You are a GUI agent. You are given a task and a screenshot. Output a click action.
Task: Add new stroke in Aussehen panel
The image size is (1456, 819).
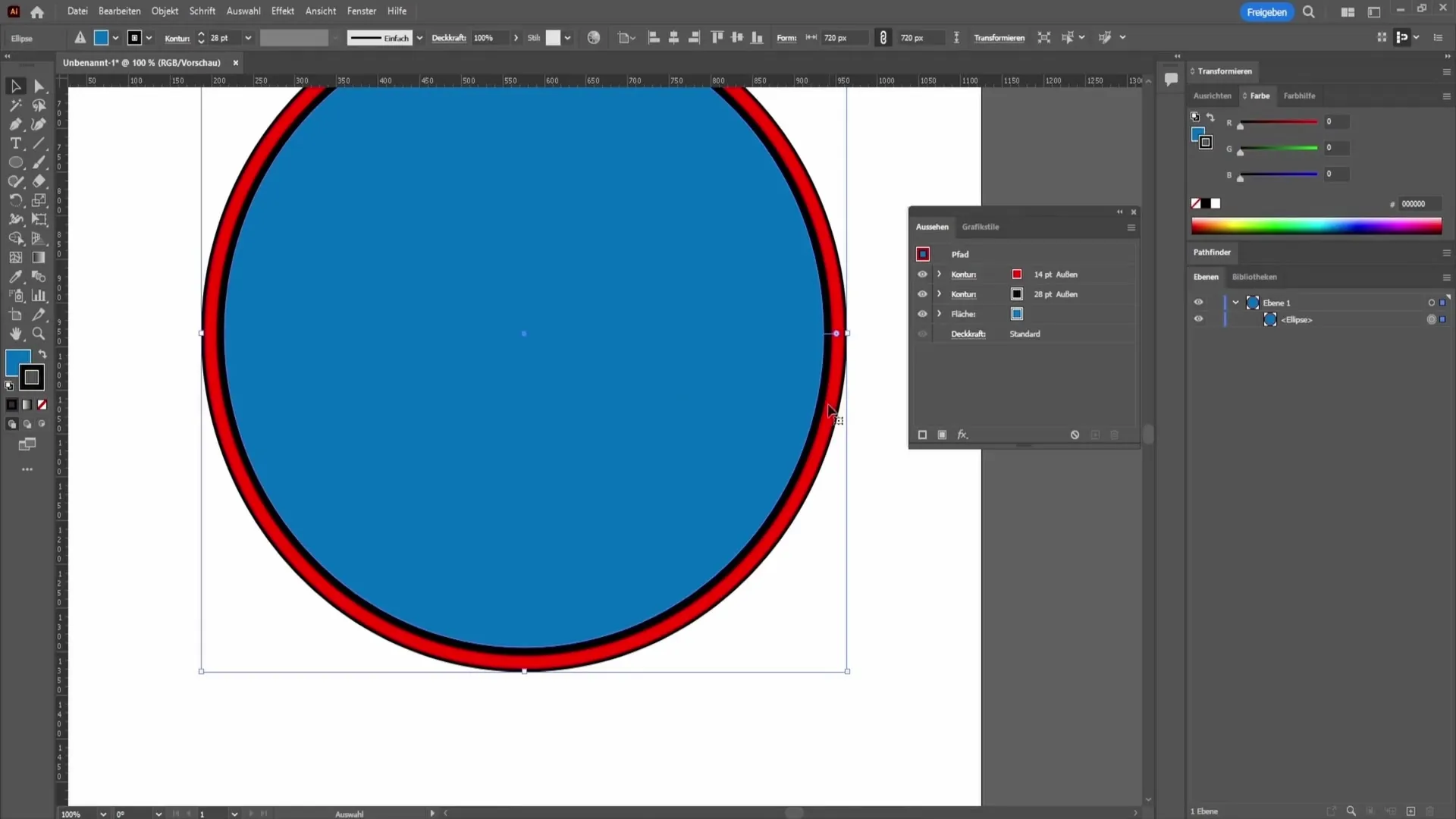(922, 435)
